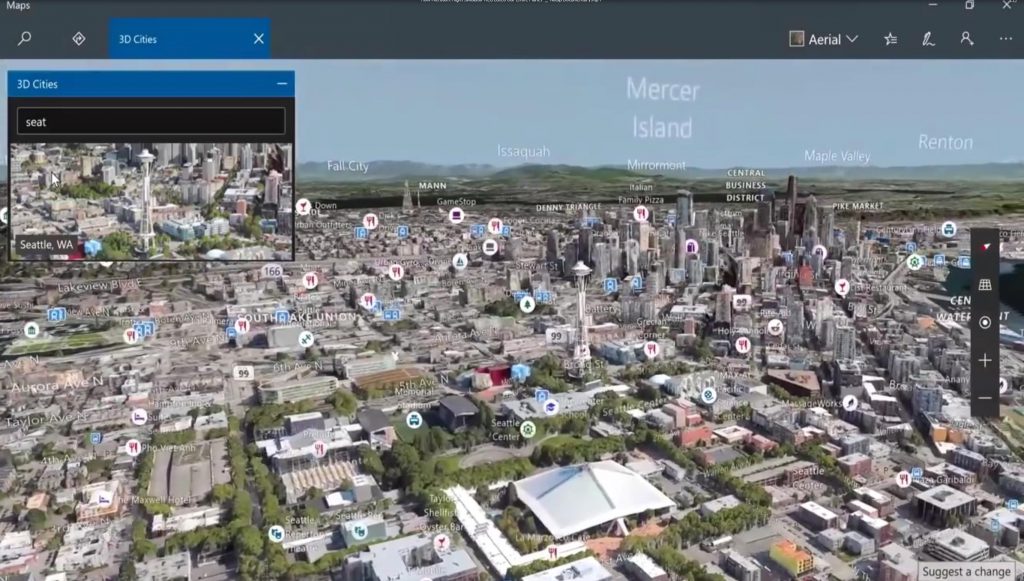Open the directions diamond icon
This screenshot has height=581, width=1024.
(x=78, y=39)
